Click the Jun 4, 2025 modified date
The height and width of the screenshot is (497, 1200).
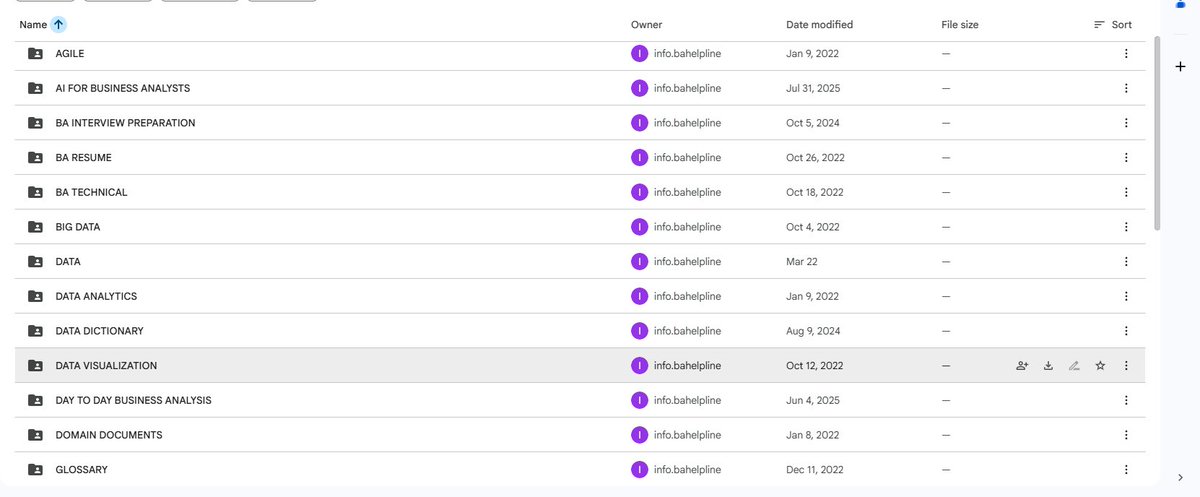point(812,400)
